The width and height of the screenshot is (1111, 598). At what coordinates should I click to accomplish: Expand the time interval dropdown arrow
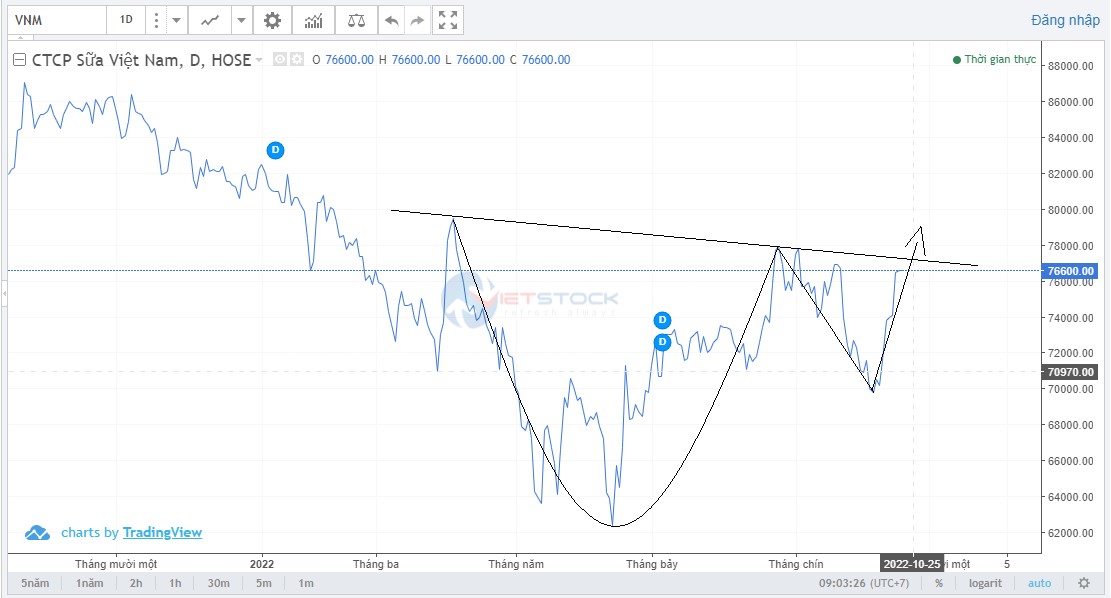tap(176, 20)
